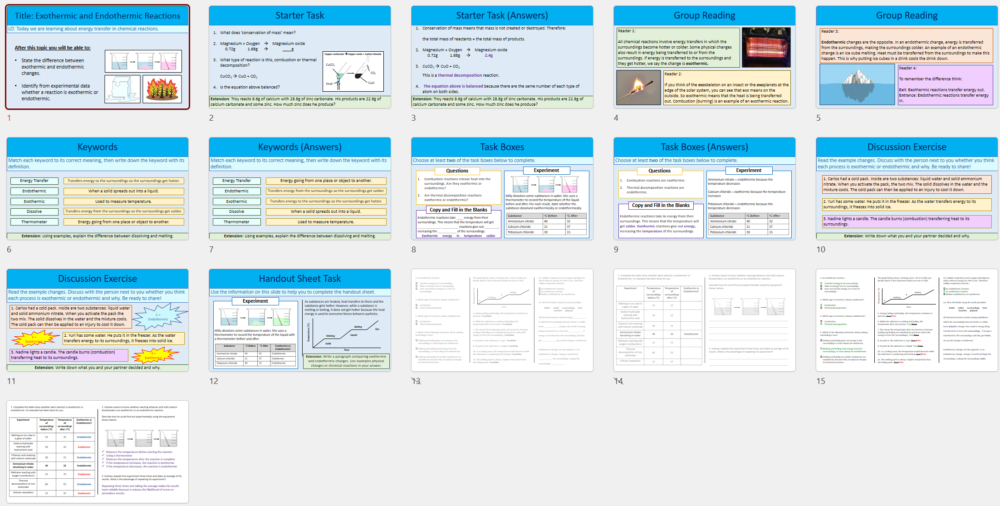
Task: Click 'Keywords (Answers)' heading on slide 7
Action: (300, 147)
